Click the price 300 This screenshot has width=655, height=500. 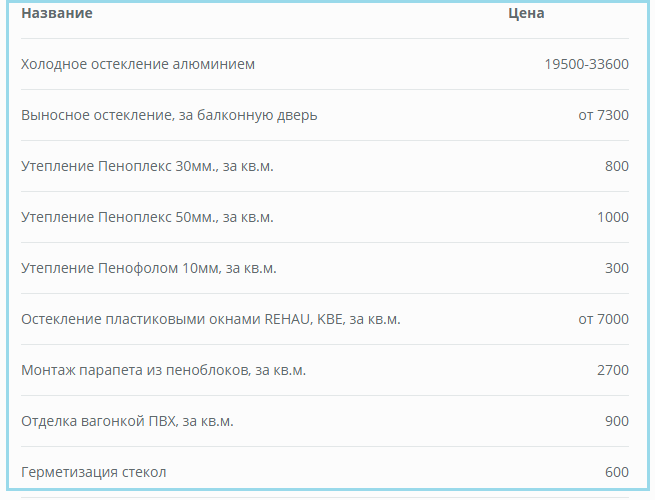616,269
